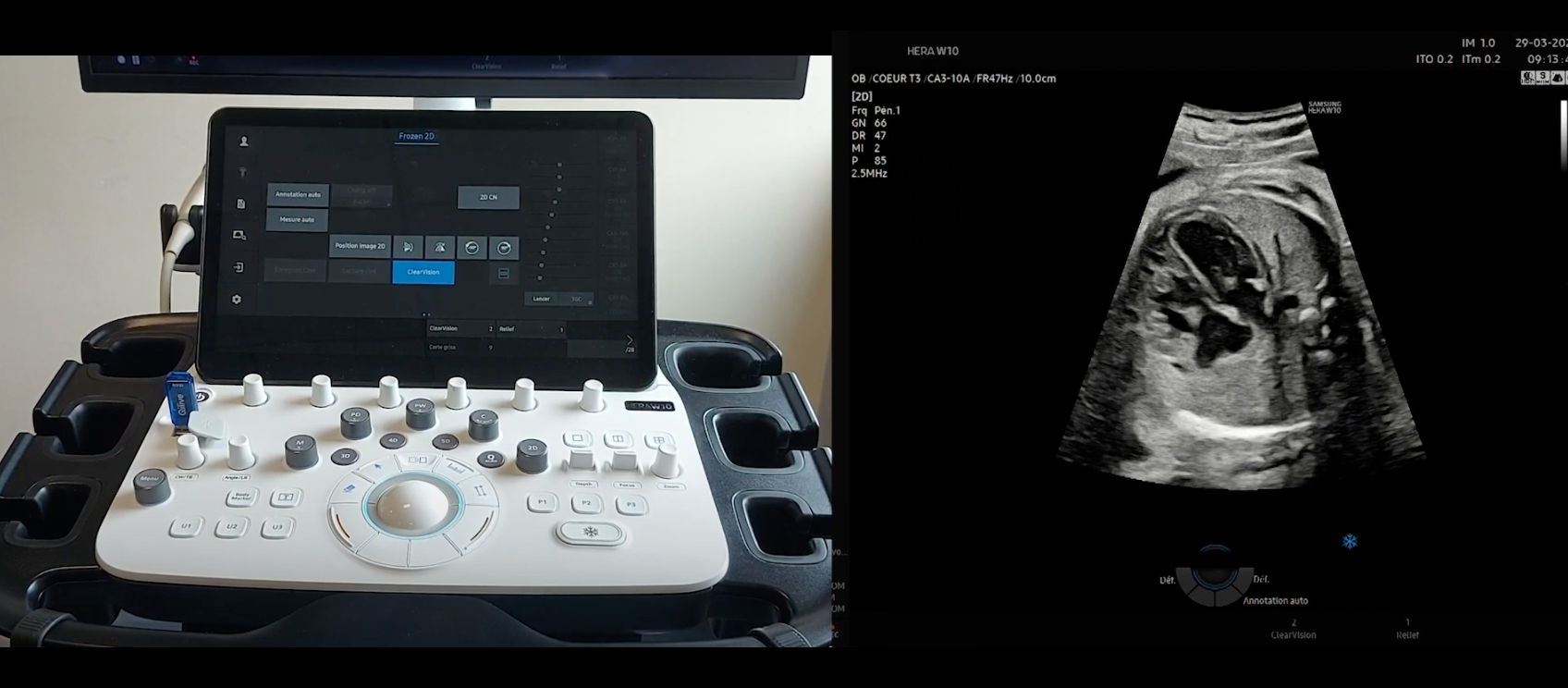Viewport: 1568px width, 688px height.
Task: Click the Annotation auto label on monitor
Action: pos(1275,601)
